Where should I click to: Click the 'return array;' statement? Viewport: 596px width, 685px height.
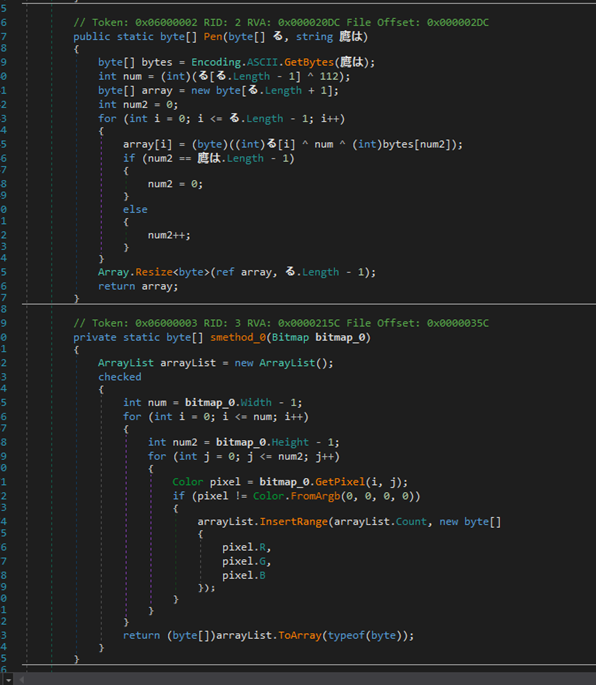[x=138, y=287]
